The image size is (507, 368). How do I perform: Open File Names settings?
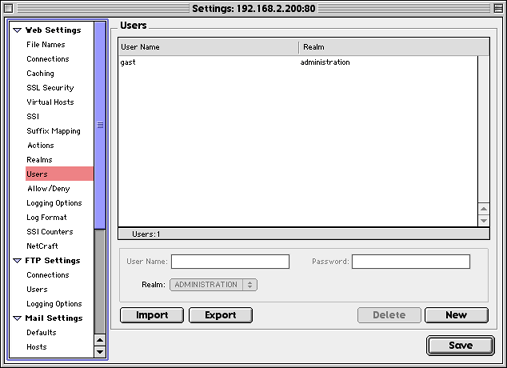click(46, 44)
